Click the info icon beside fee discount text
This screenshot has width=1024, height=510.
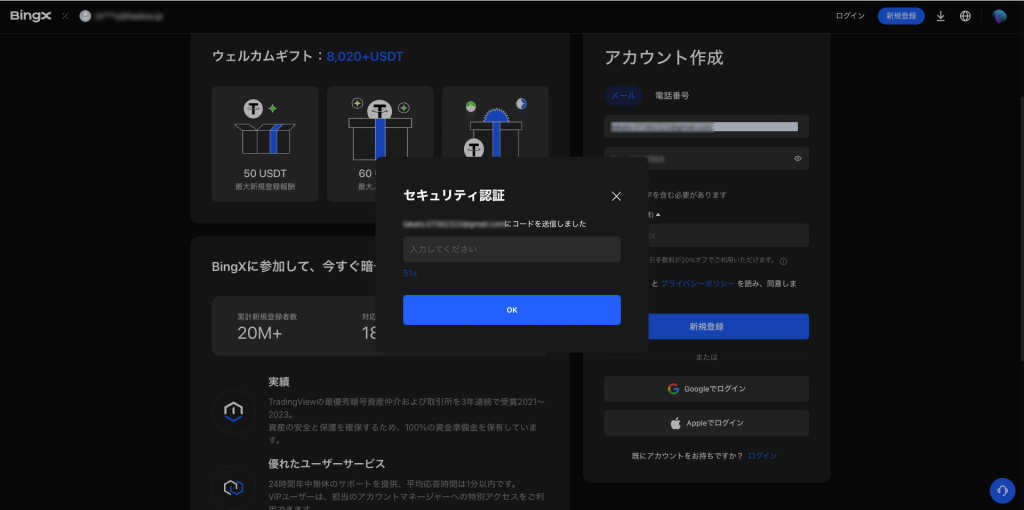783,261
